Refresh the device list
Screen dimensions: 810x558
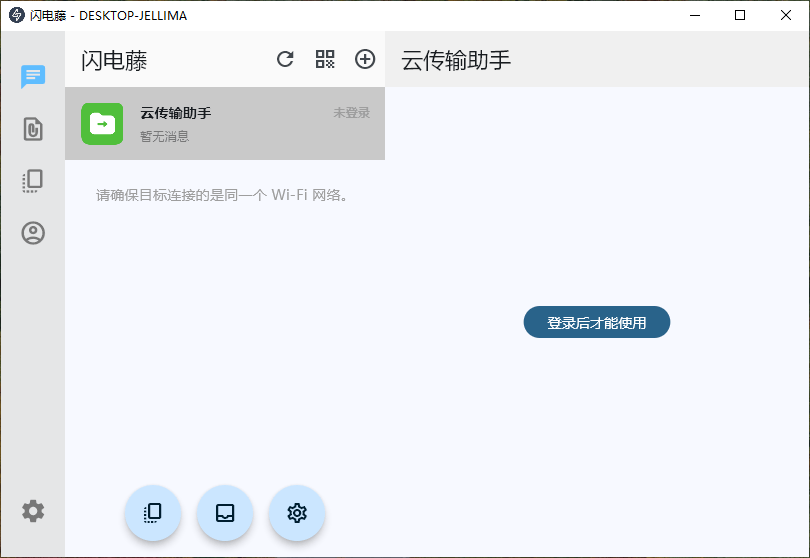[x=285, y=59]
